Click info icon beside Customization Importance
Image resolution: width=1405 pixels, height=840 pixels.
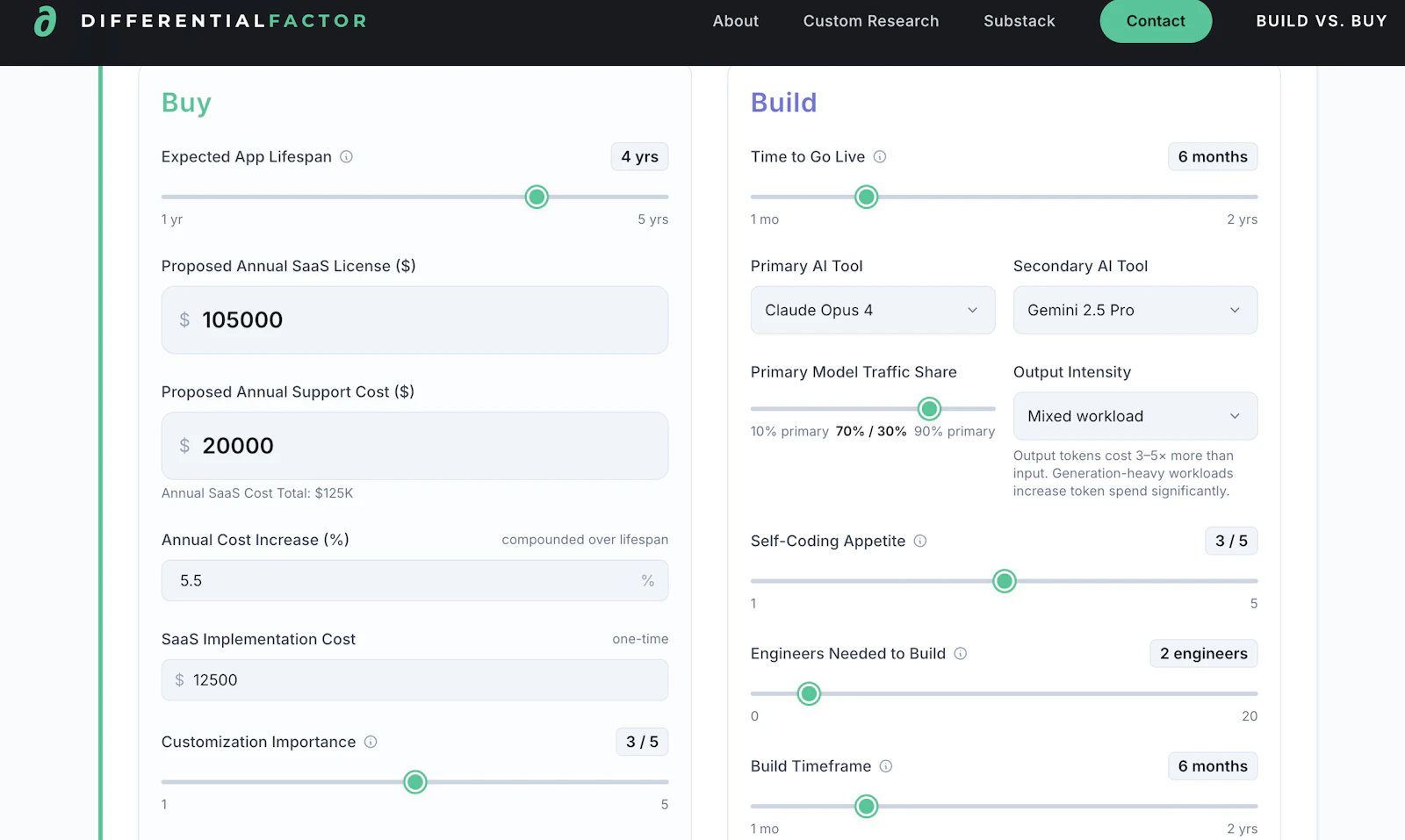pyautogui.click(x=371, y=742)
